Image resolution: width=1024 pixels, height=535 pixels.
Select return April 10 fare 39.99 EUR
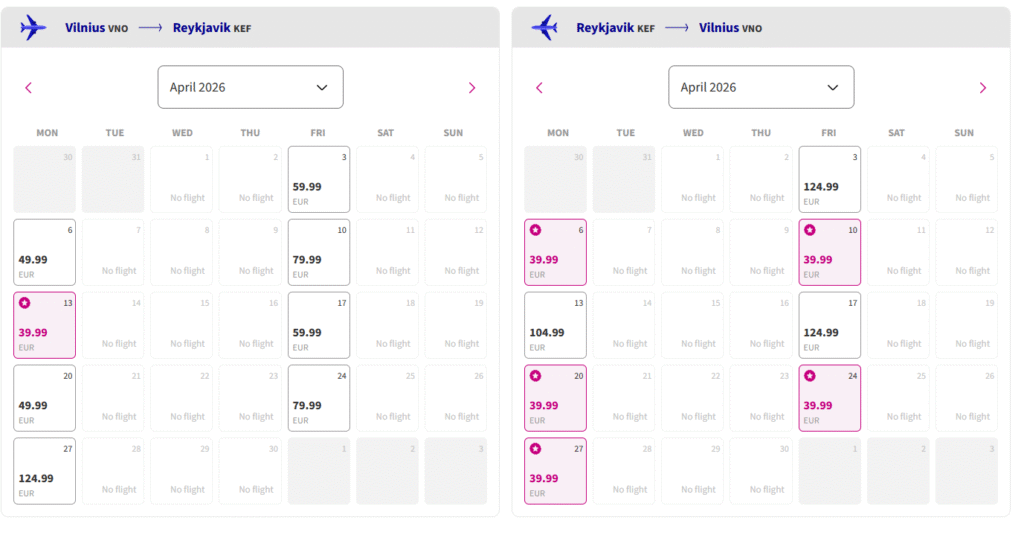pos(829,252)
